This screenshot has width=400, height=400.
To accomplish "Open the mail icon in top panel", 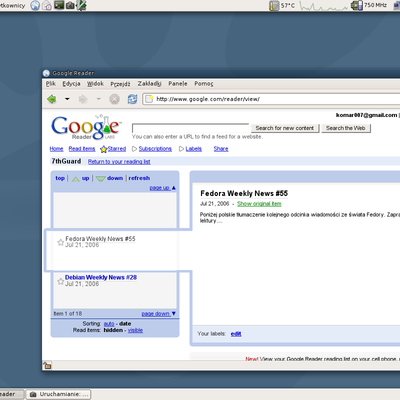I will click(x=47, y=5).
